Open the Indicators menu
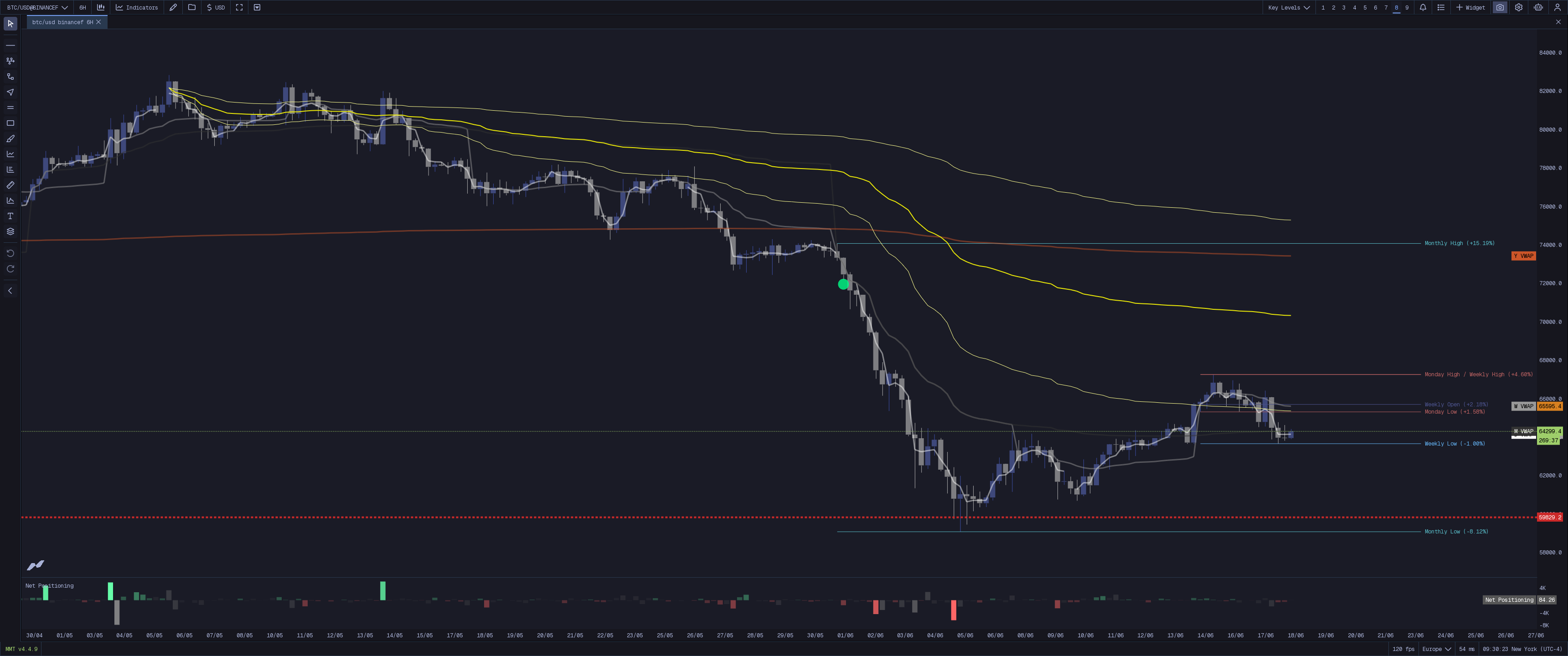1568x656 pixels. click(x=137, y=7)
